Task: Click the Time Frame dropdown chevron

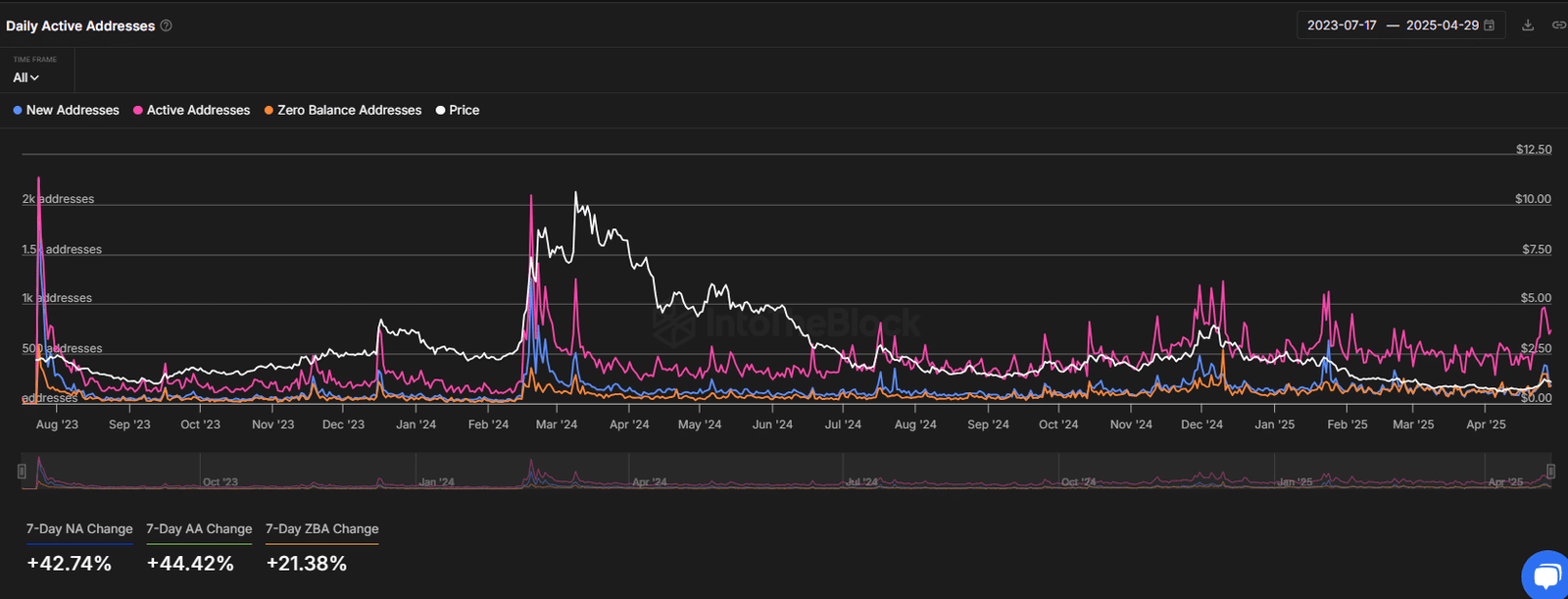Action: pos(35,78)
